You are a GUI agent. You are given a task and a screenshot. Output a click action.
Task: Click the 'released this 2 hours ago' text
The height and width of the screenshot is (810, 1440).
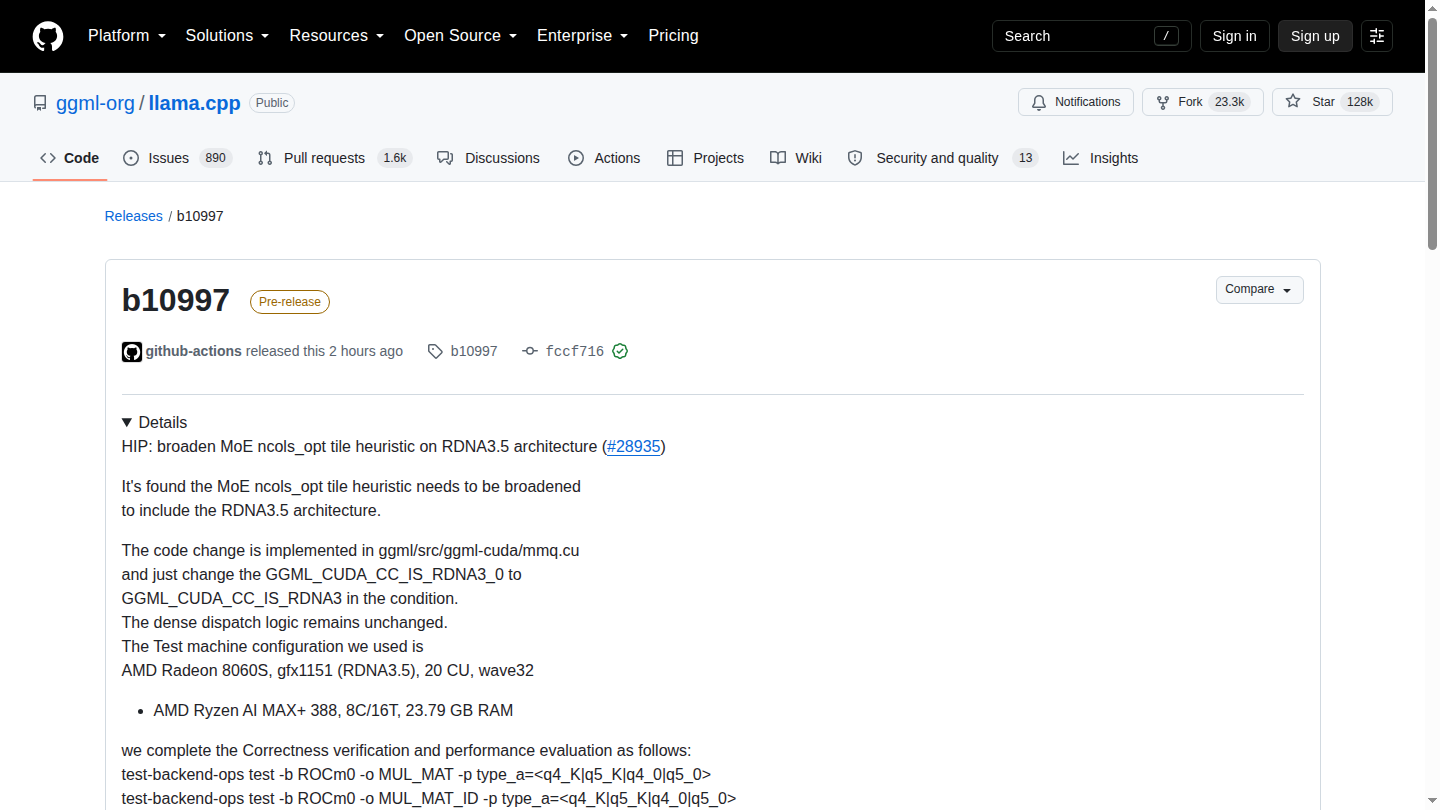tap(324, 351)
